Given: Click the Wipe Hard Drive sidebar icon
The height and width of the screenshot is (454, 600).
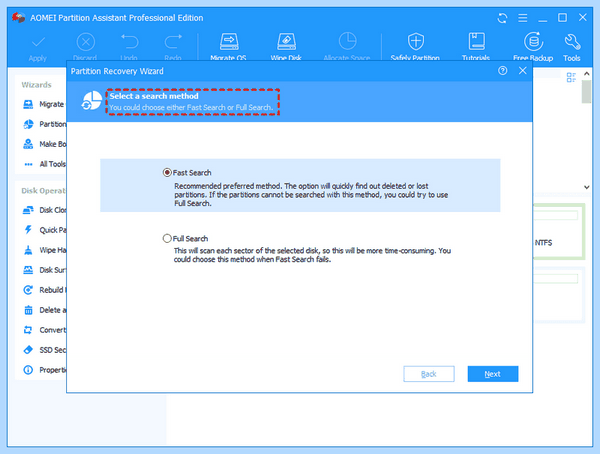Looking at the screenshot, I should pyautogui.click(x=28, y=250).
